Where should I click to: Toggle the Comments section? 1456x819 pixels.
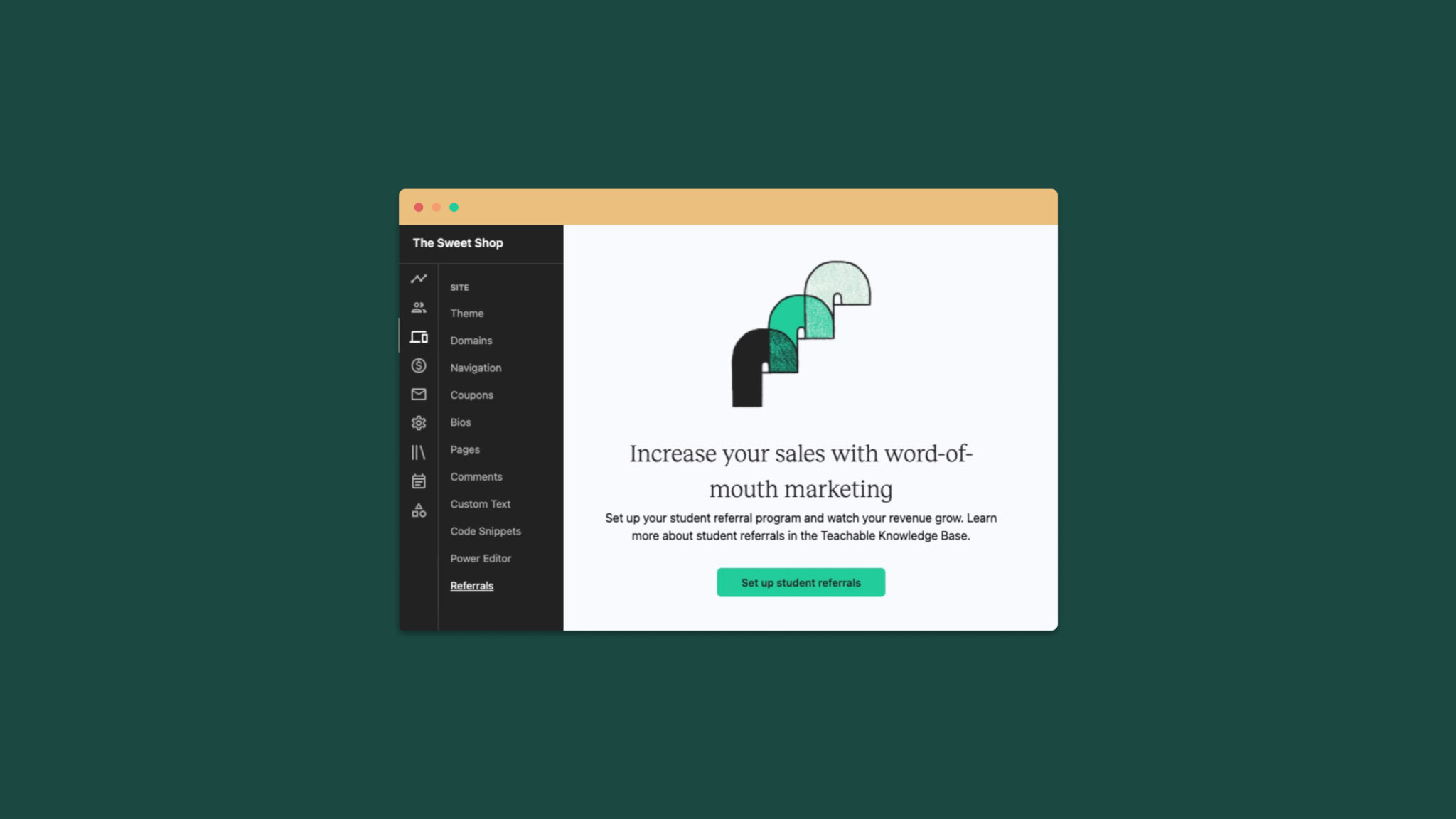476,476
